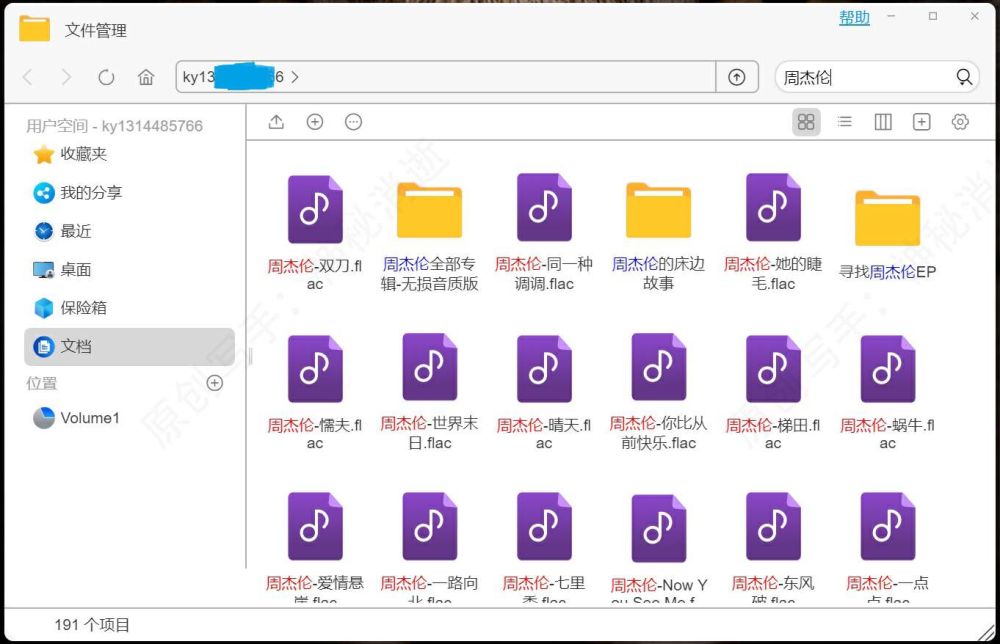Select the file 周杰伦-东风破
Screen dimensions: 1000x644
click(773, 547)
